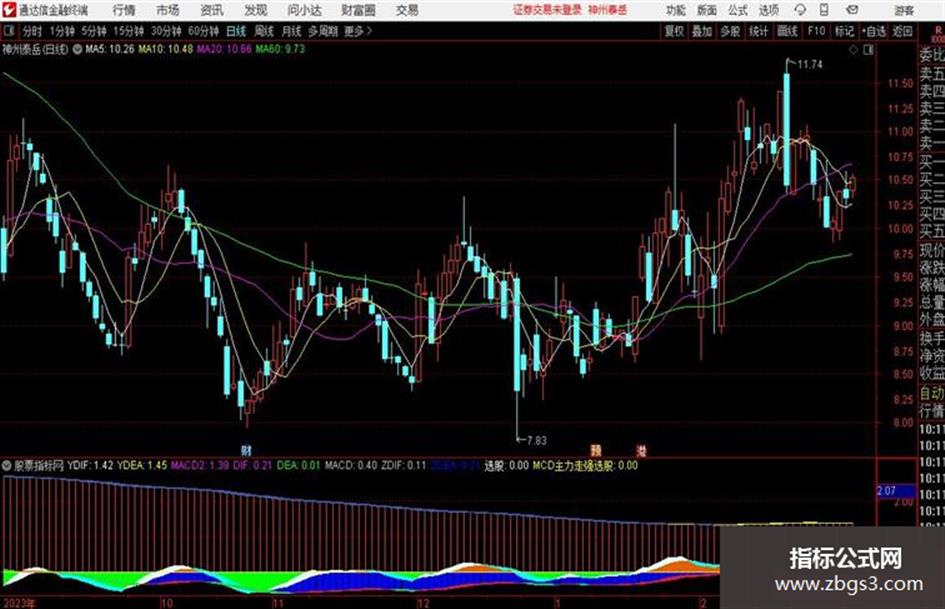The height and width of the screenshot is (609, 945).
Task: Toggle 叠加 overlay mode
Action: coord(702,31)
